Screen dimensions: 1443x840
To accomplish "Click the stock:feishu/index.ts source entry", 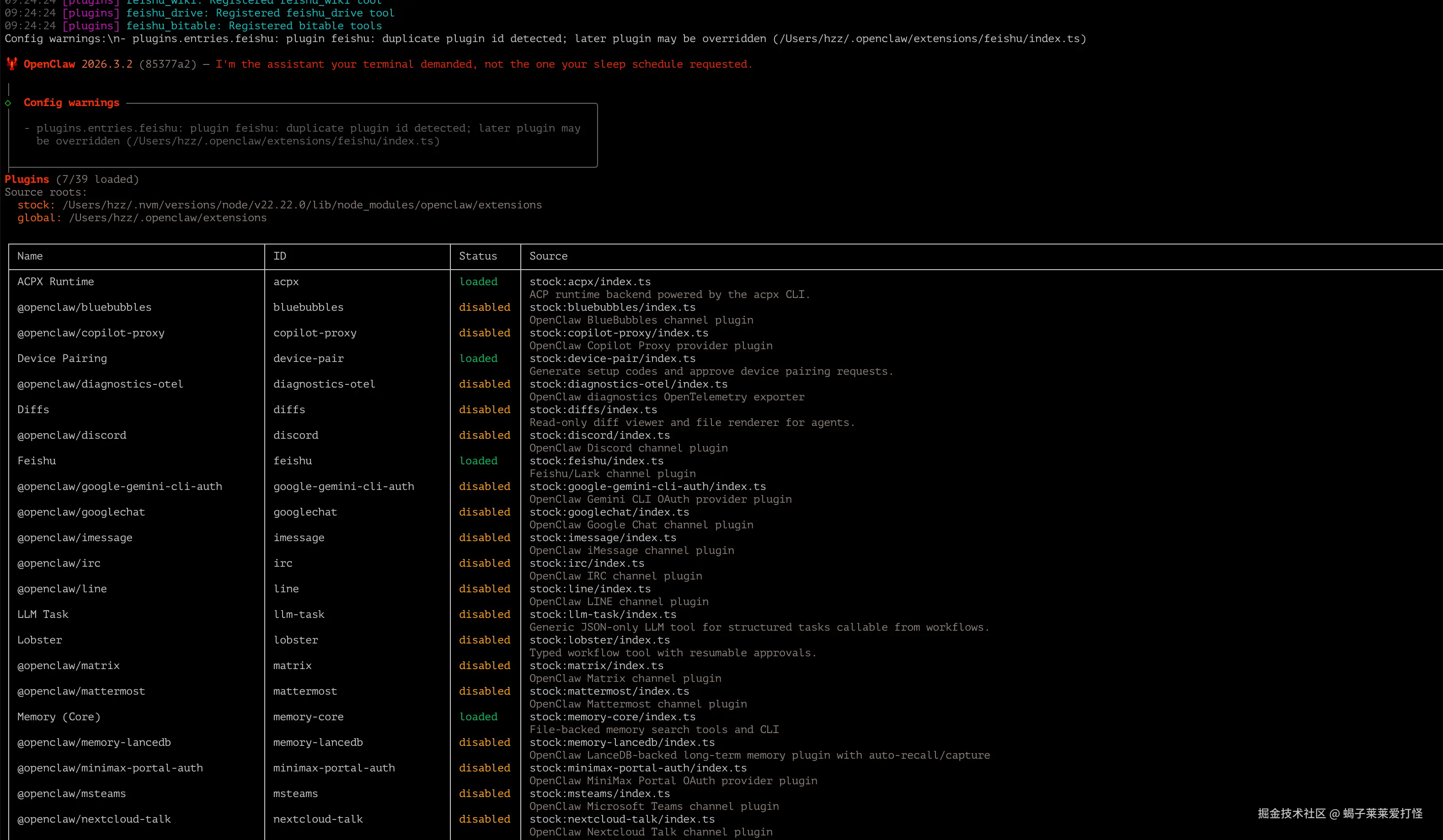I will click(596, 461).
